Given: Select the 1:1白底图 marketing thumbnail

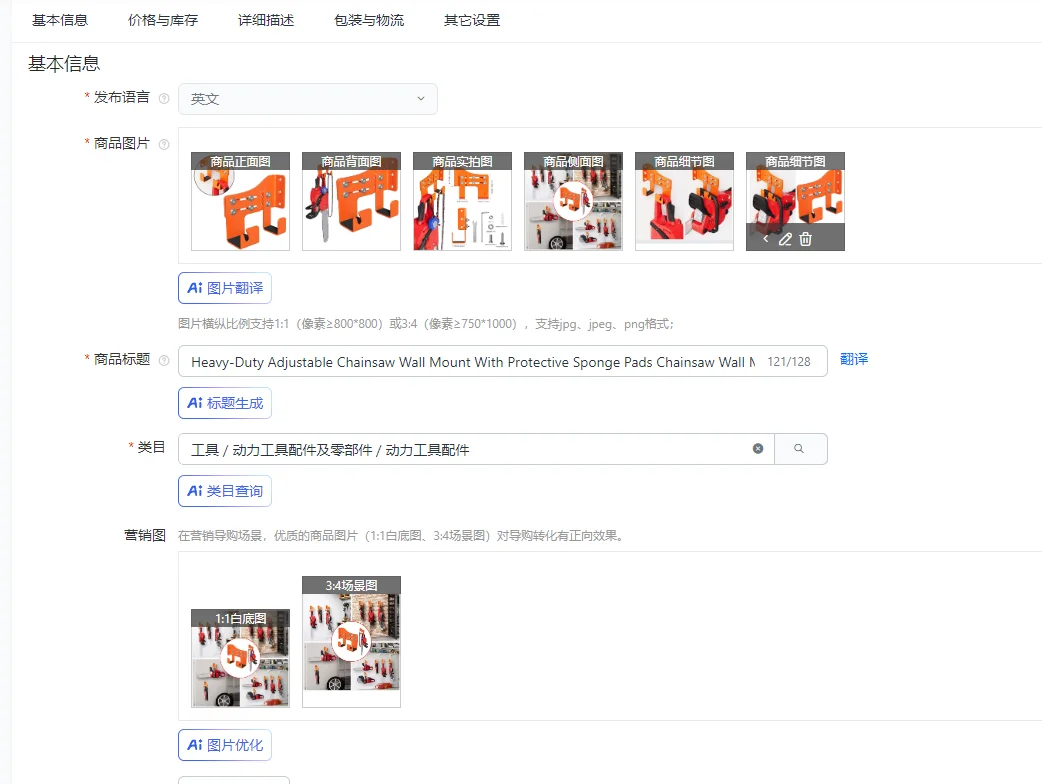Looking at the screenshot, I should [241, 658].
